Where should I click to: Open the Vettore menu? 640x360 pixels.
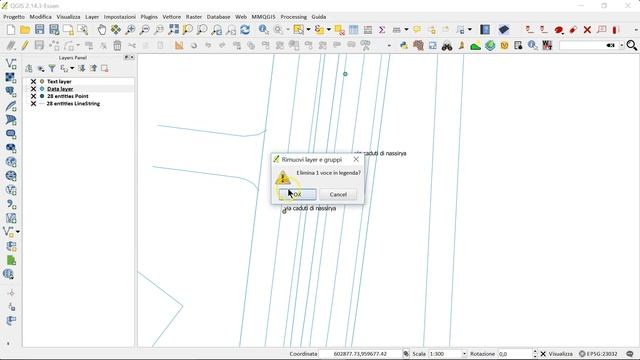171,17
